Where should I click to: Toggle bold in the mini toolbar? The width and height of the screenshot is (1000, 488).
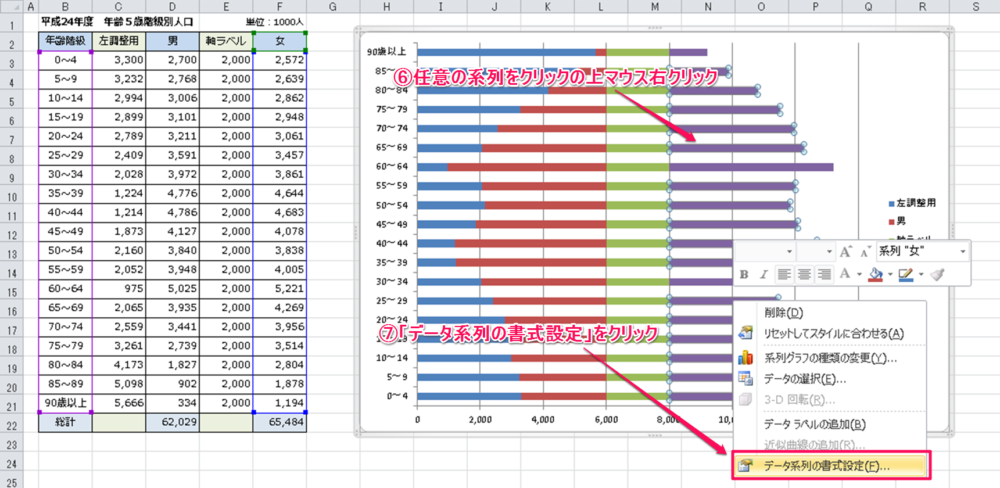click(x=744, y=274)
